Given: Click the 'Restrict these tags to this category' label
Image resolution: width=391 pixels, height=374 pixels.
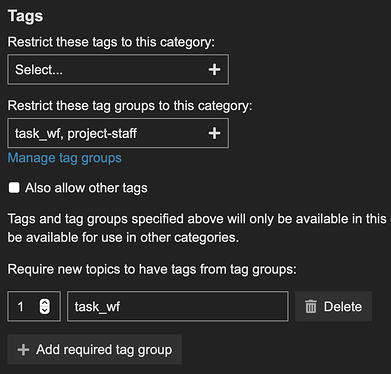Looking at the screenshot, I should pos(111,42).
